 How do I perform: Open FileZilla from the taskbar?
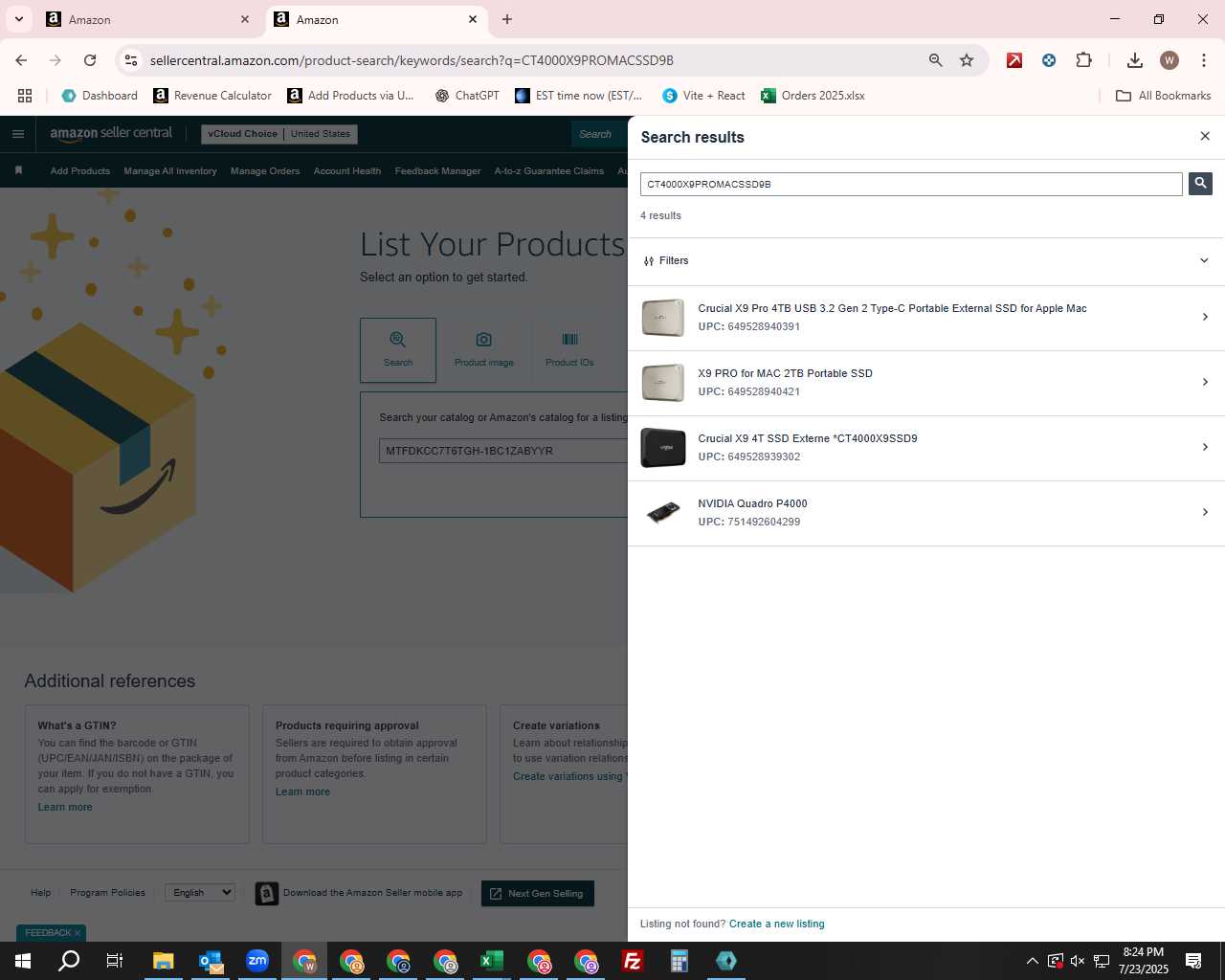click(633, 961)
